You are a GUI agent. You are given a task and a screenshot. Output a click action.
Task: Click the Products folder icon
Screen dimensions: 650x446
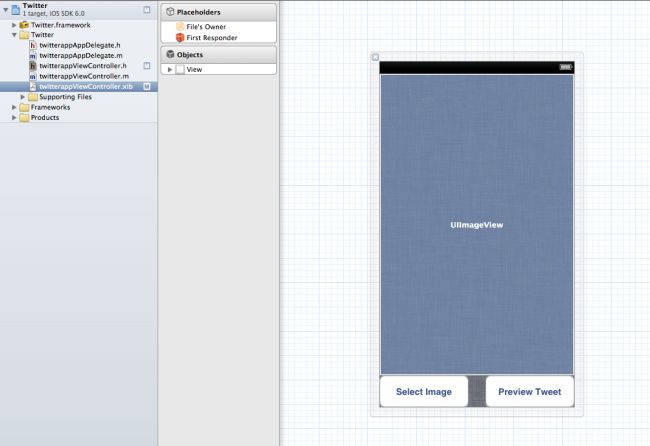[x=24, y=118]
